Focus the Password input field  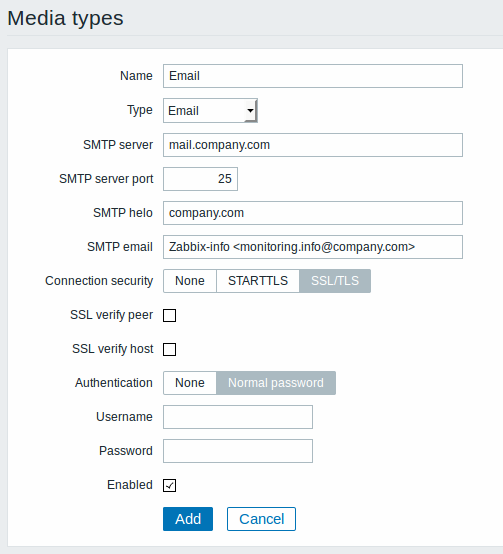coord(238,451)
